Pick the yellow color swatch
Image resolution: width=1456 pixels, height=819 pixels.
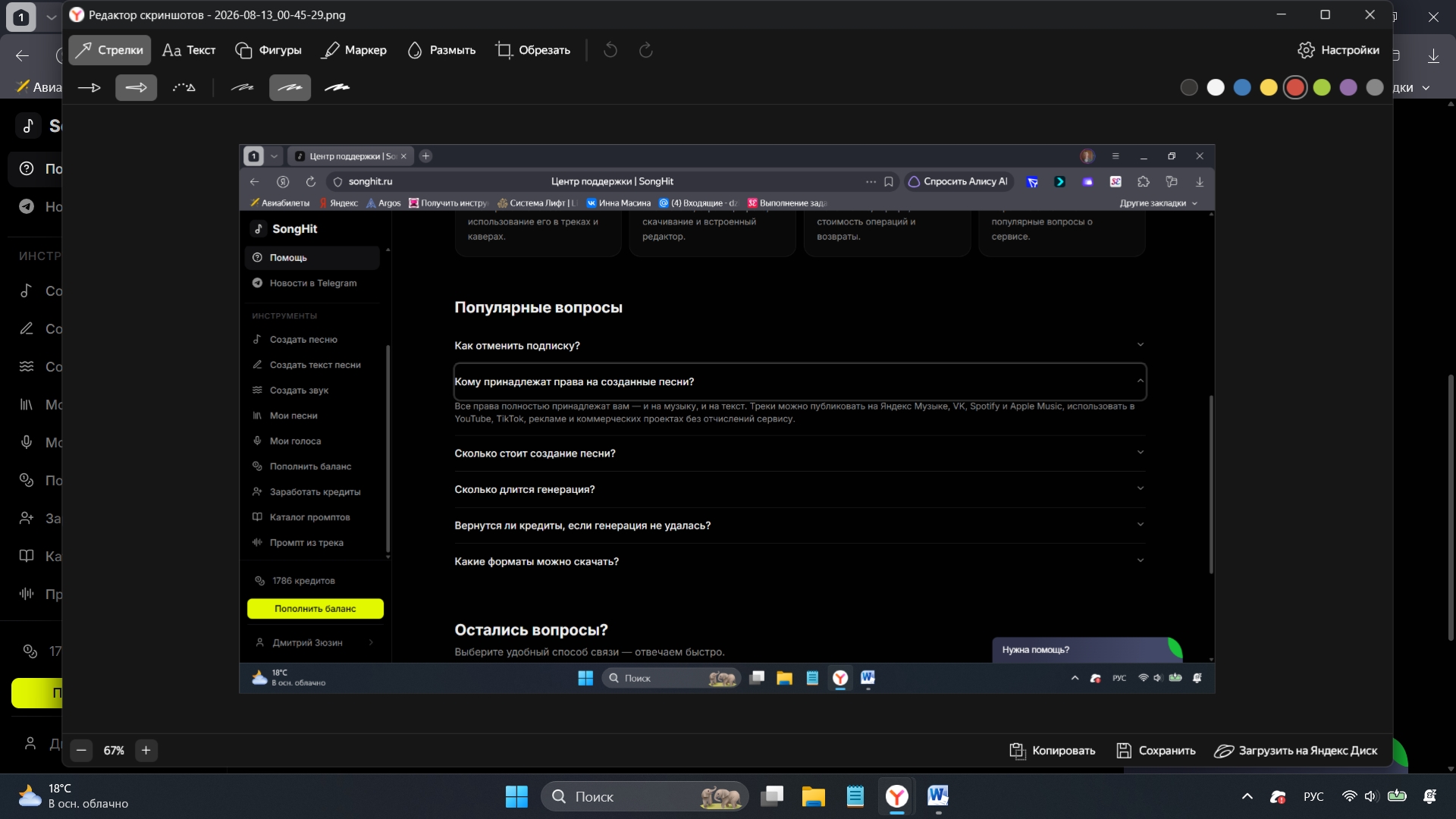click(1269, 88)
